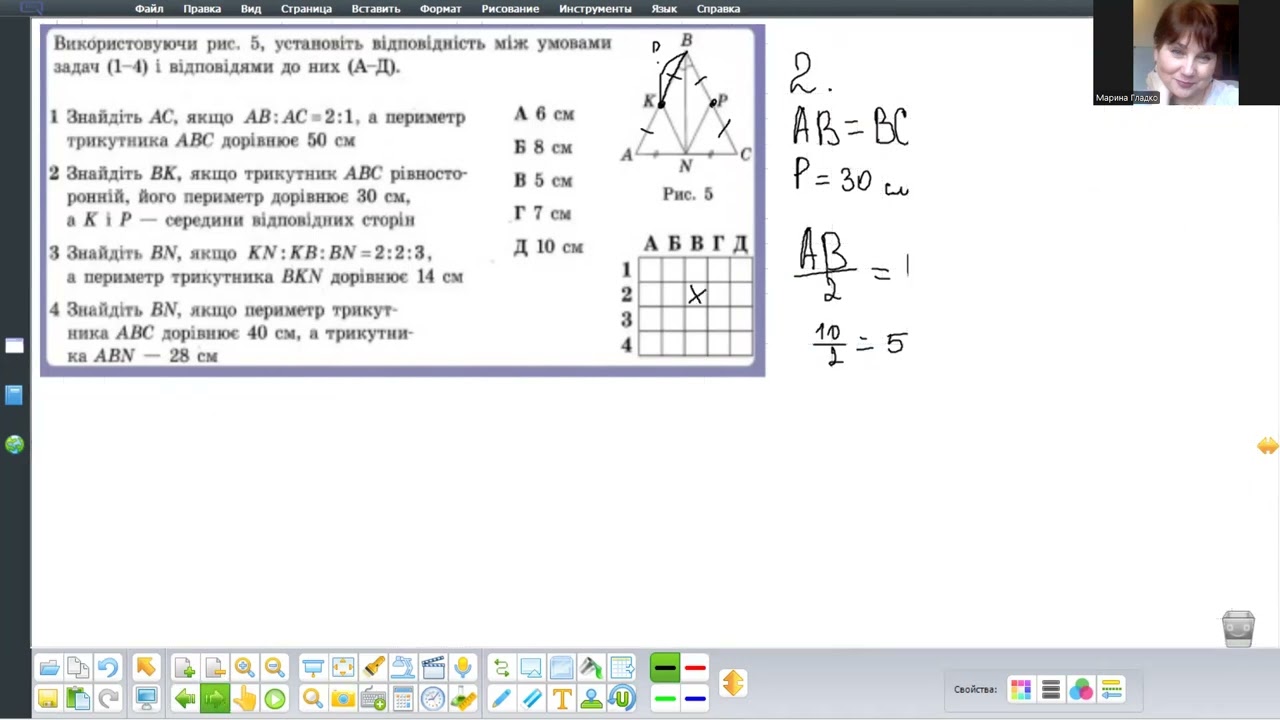Choose the blue pen color
1280x720 pixels.
(695, 699)
